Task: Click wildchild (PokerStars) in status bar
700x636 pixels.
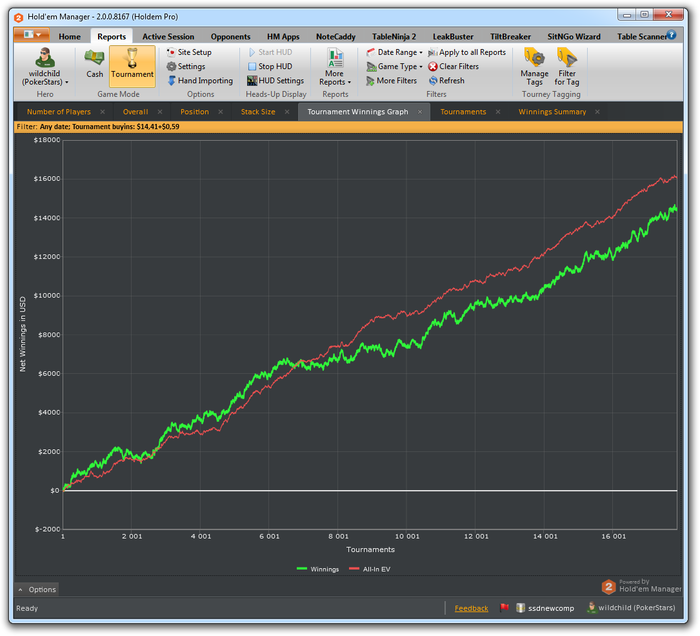Action: point(632,608)
